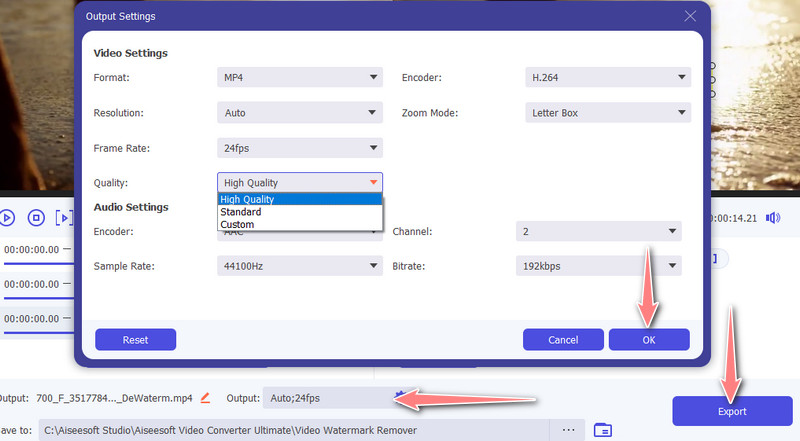Choose Custom in the Quality list
Screen dimensions: 800x441
238,225
